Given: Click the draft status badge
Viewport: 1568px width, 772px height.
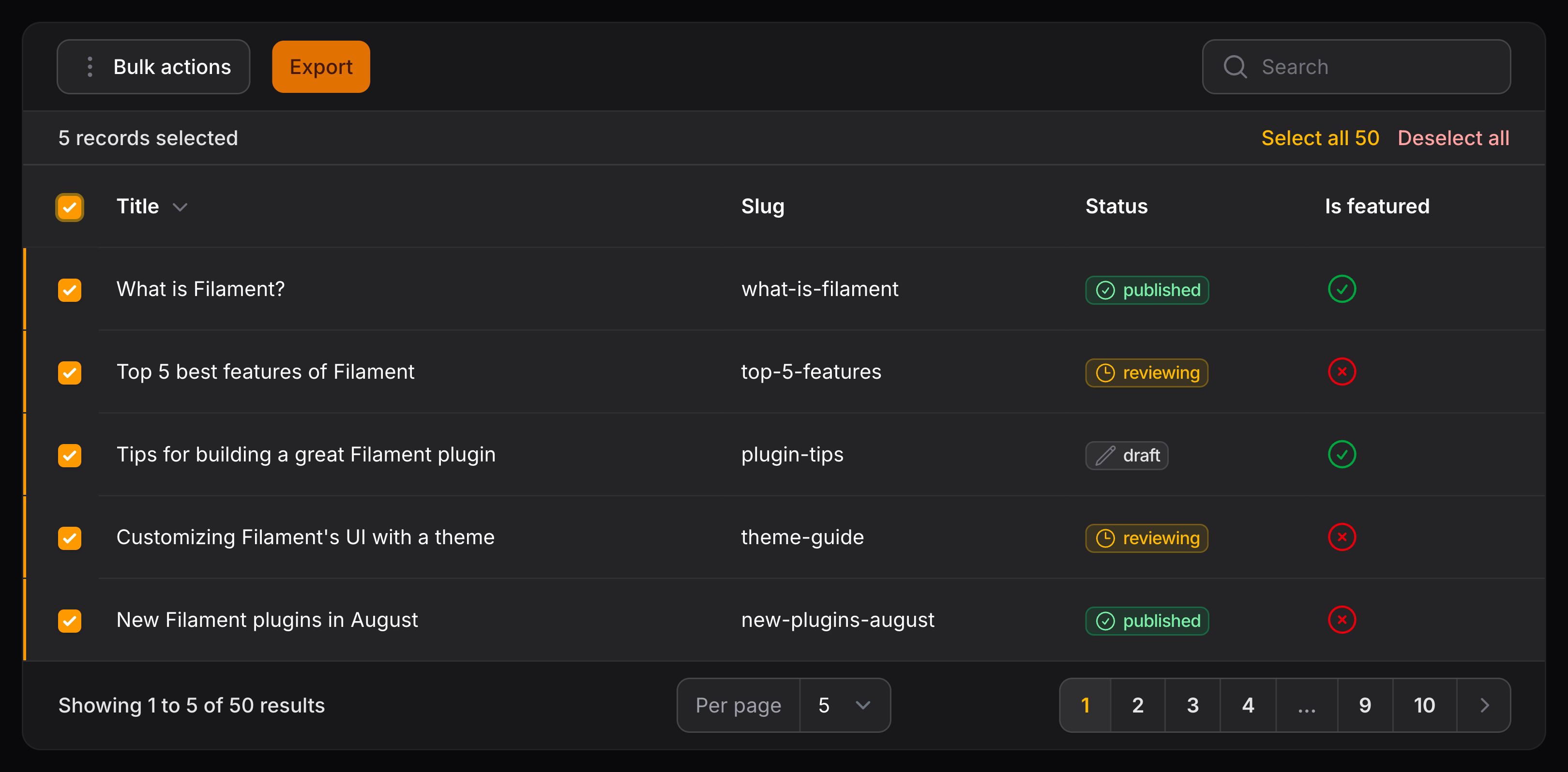Looking at the screenshot, I should coord(1127,456).
